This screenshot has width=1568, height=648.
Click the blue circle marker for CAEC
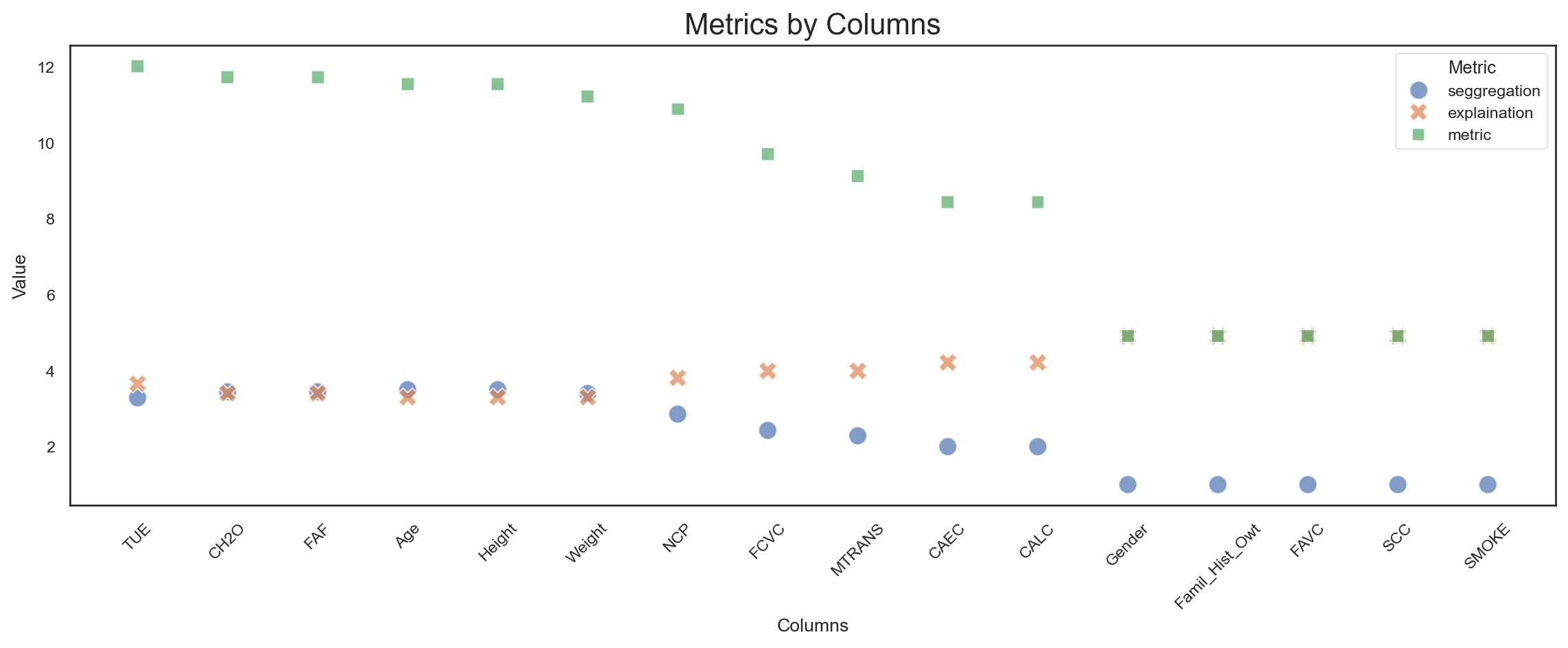(x=947, y=447)
